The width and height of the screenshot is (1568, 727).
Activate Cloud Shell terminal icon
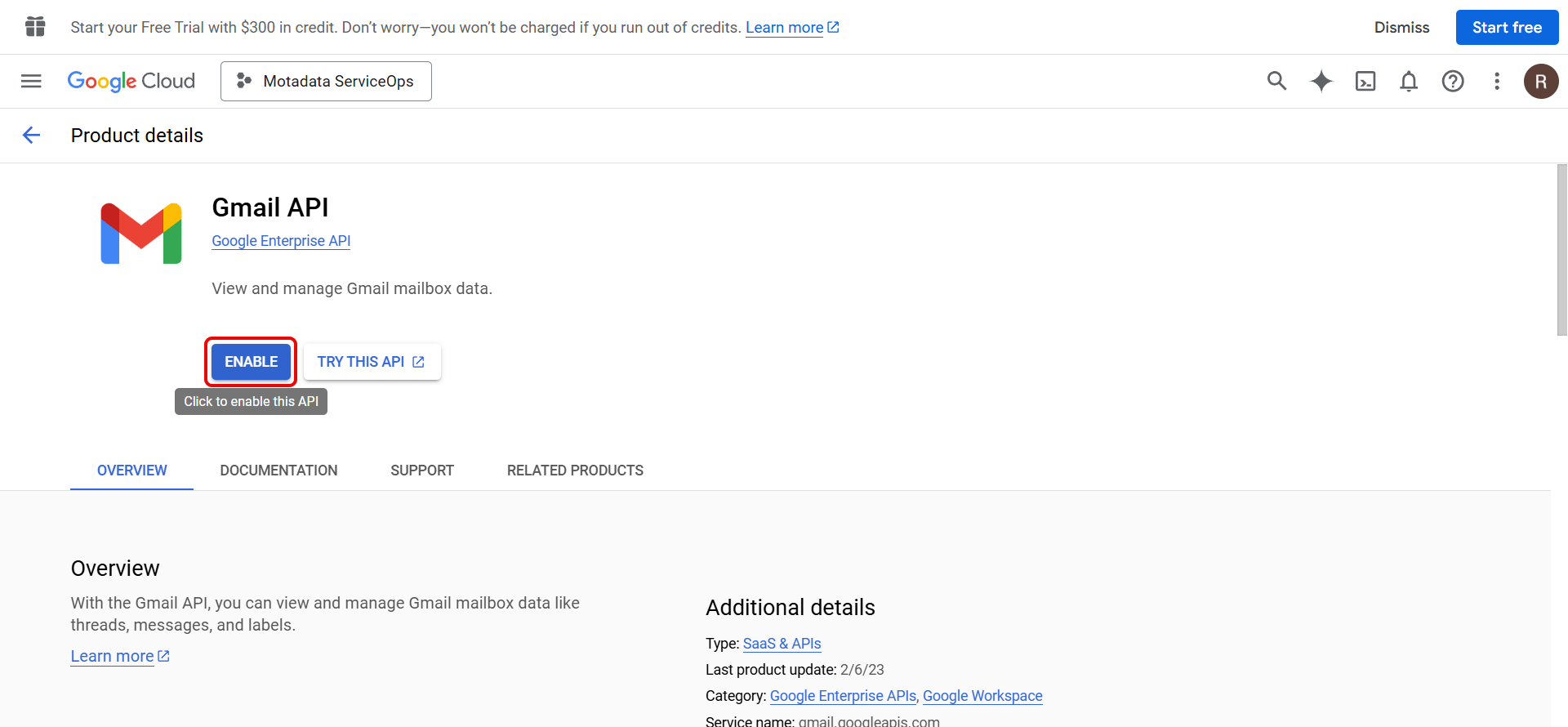(x=1365, y=81)
